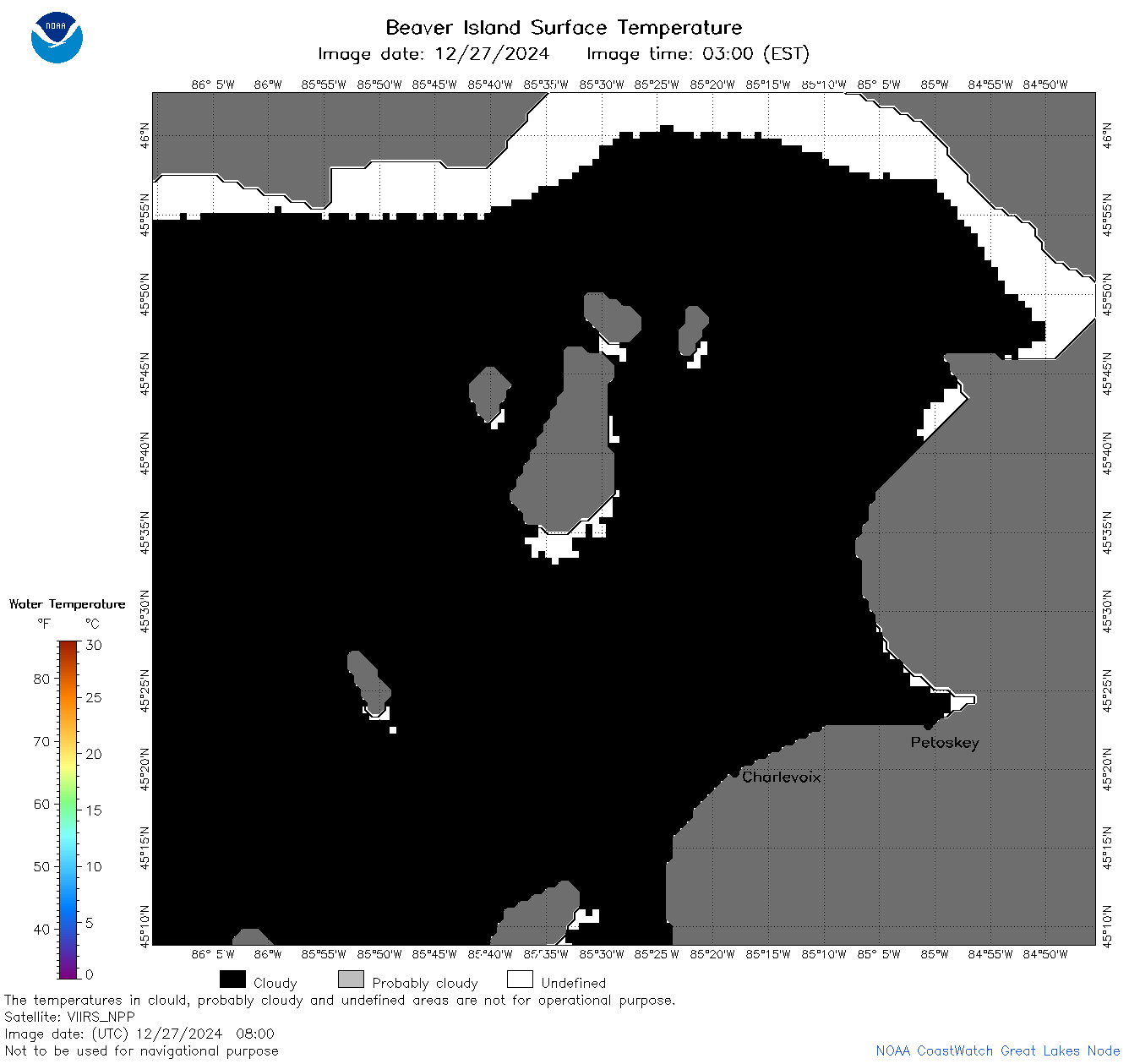Screen dimensions: 1129x1064
Task: Click the 85°30'W label on the bottom axis
Action: (x=602, y=954)
